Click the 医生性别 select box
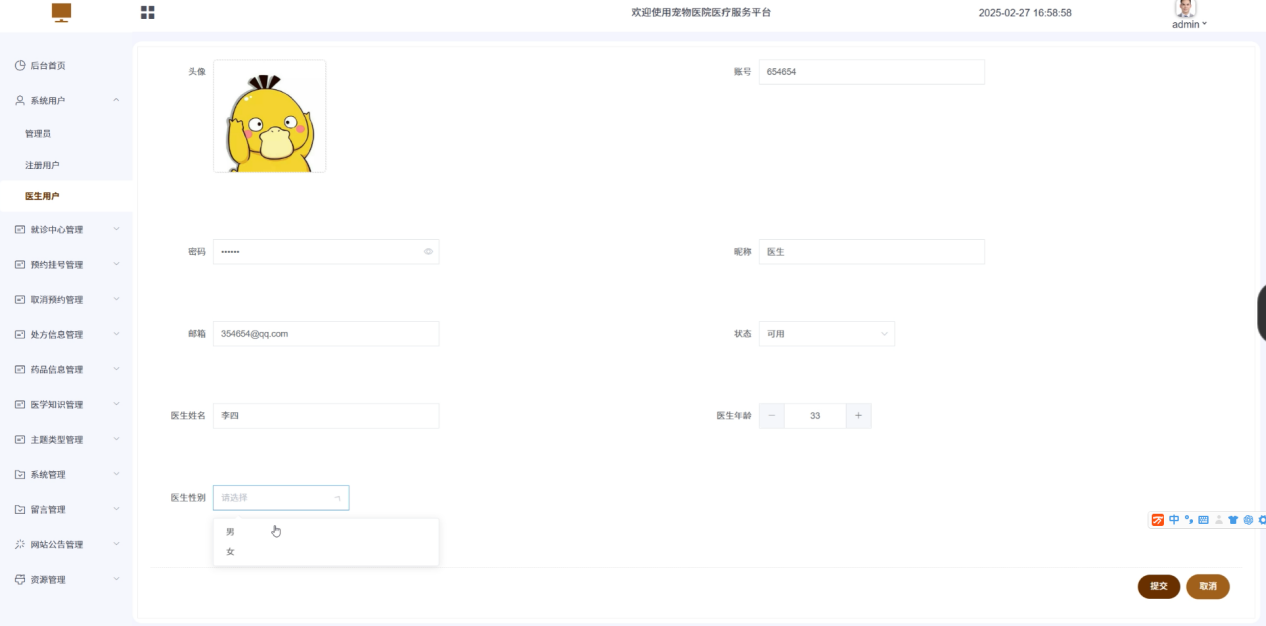Viewport: 1266px width, 626px height. 281,498
